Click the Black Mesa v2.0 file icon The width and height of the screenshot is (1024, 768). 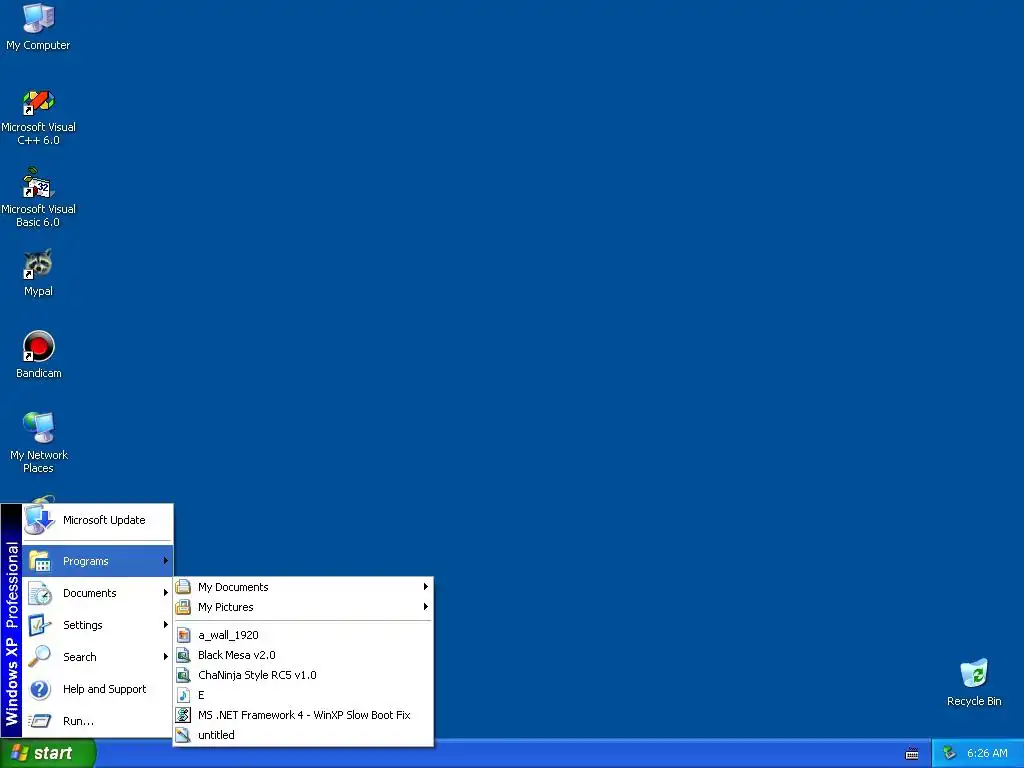point(184,655)
